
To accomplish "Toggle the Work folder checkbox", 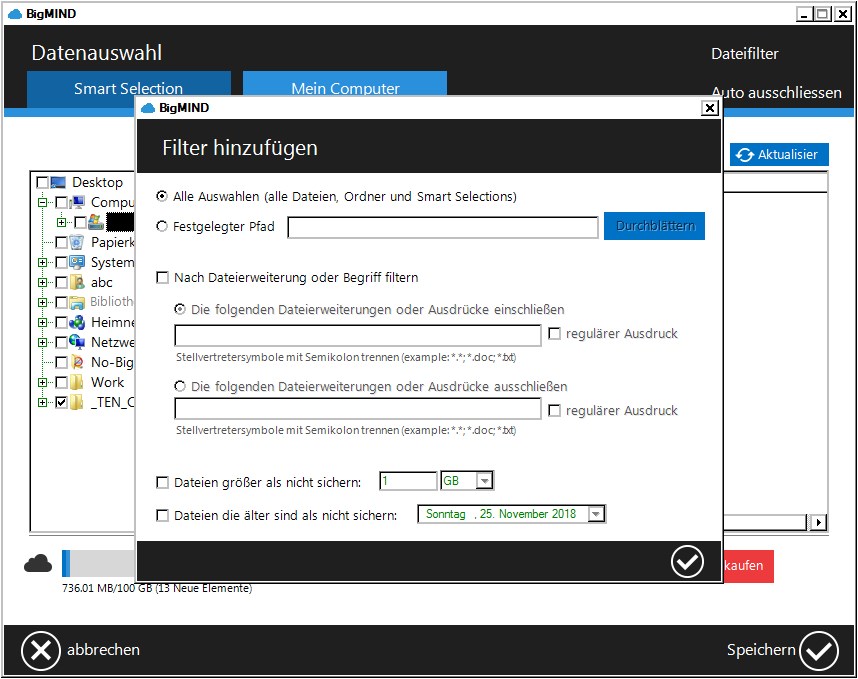I will (61, 382).
